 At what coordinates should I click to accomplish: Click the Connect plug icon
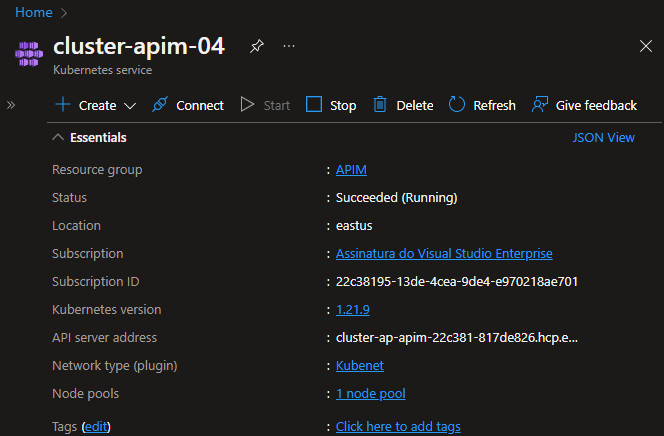160,104
